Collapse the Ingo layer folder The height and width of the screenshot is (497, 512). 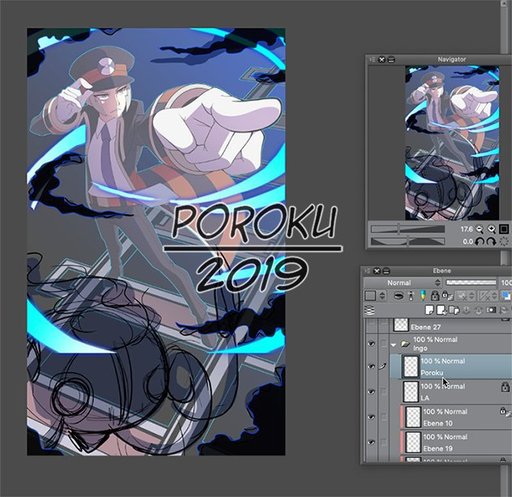click(x=394, y=345)
